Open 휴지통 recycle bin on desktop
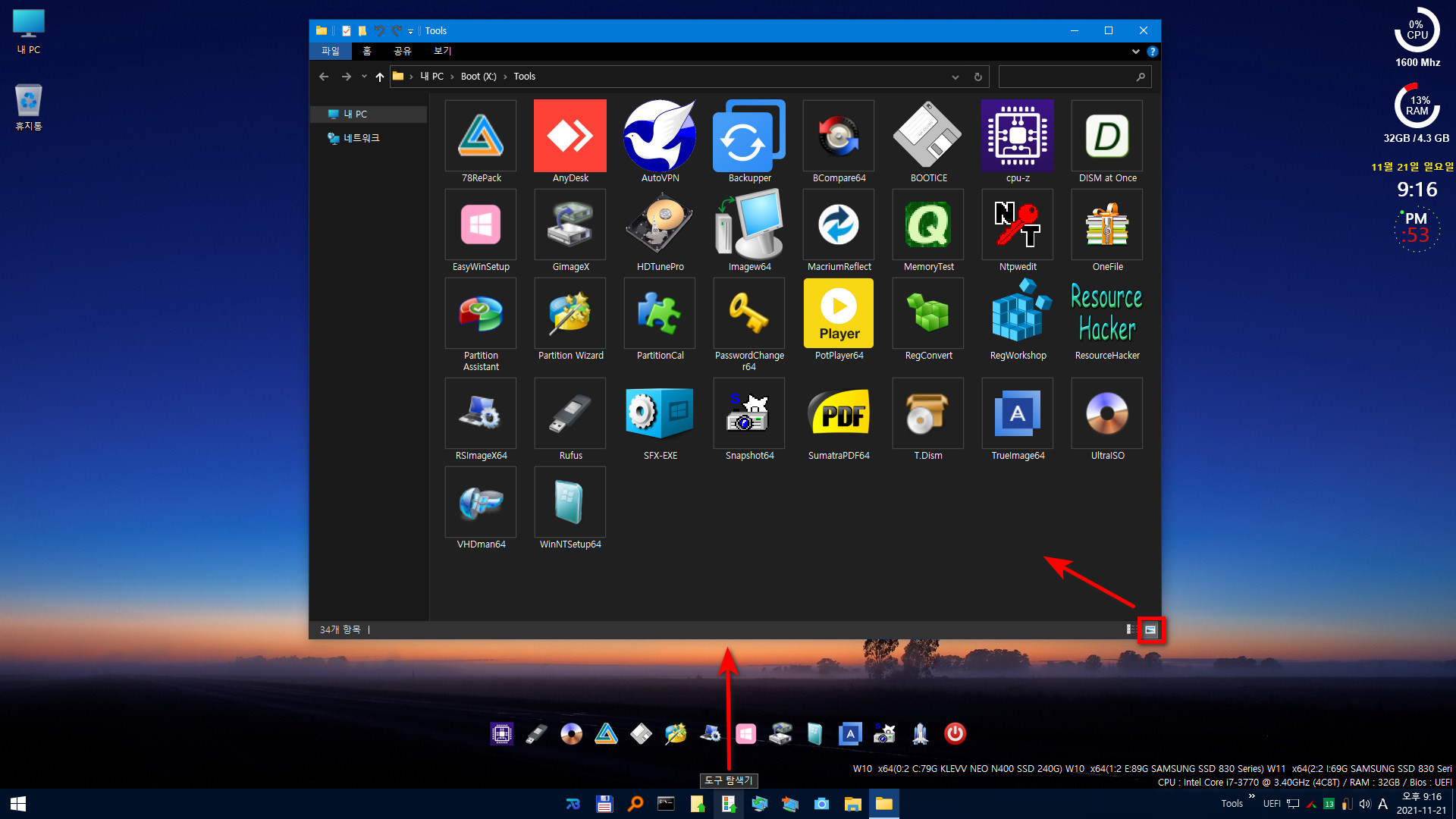Screen dimensions: 1456x819 (29, 107)
